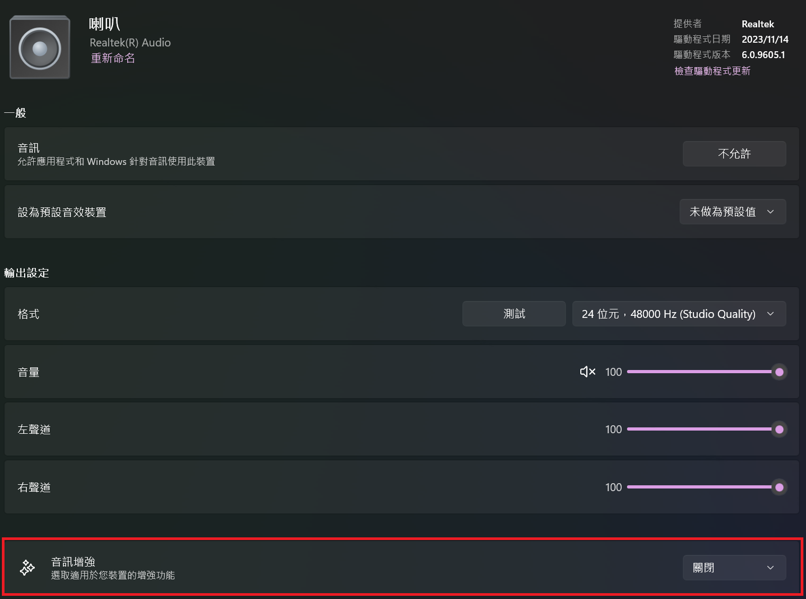The height and width of the screenshot is (599, 806).
Task: Click the 音量 slider handle
Action: click(x=779, y=372)
